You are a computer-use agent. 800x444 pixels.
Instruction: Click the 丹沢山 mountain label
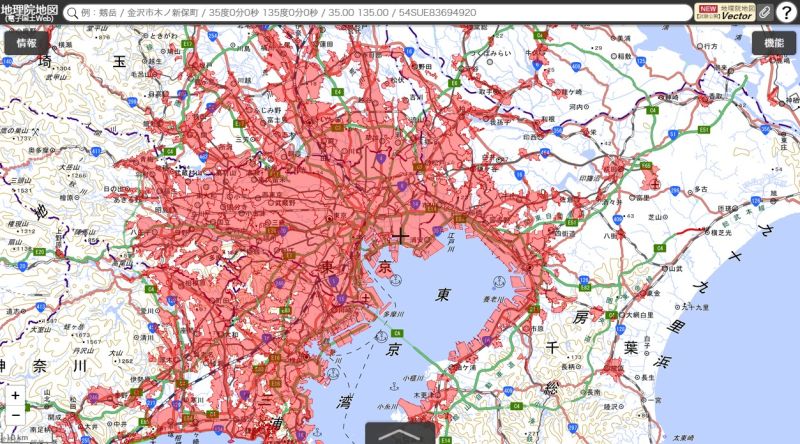[x=84, y=351]
